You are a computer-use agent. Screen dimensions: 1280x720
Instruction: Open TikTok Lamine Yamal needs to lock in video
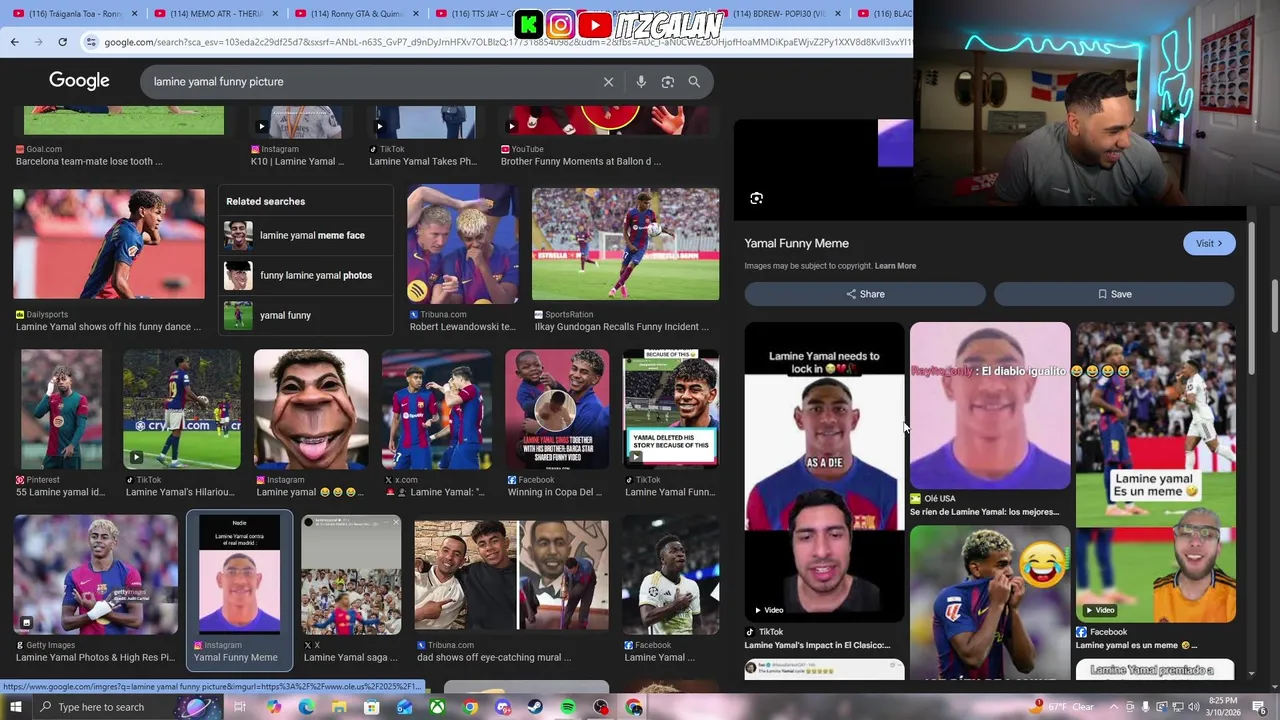824,470
